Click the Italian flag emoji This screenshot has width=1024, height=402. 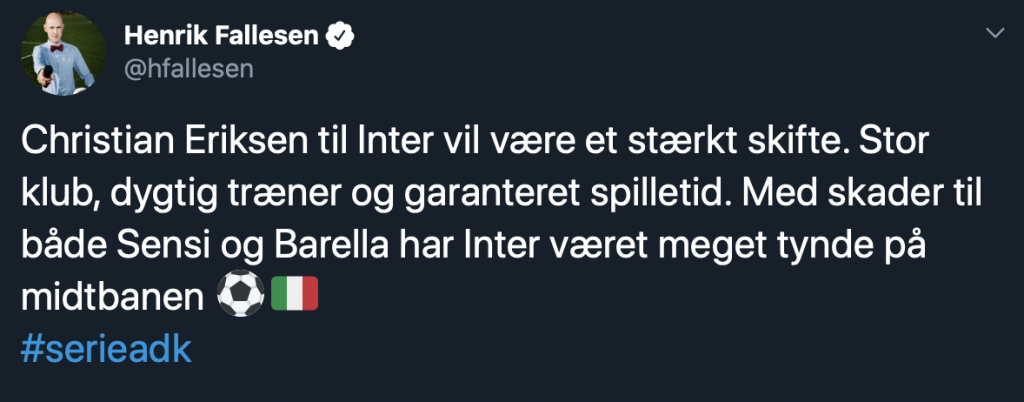tap(295, 294)
